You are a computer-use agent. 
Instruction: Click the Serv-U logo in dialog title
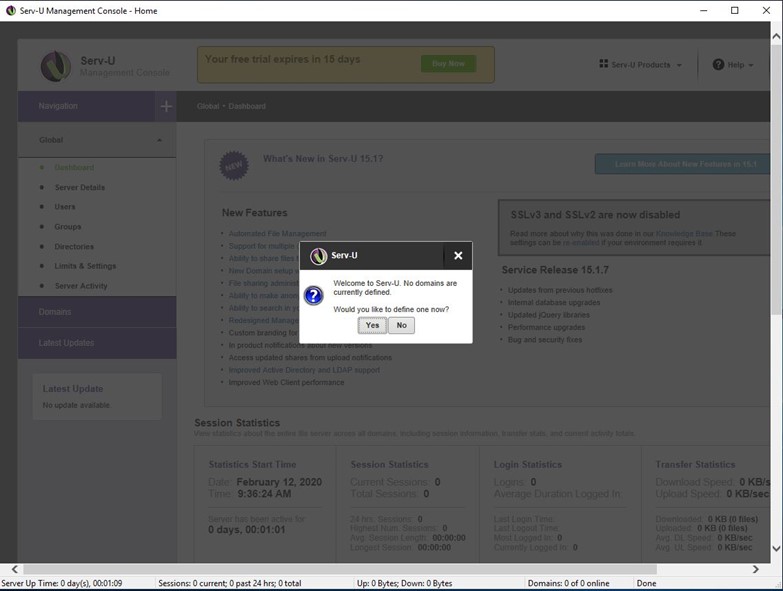(318, 256)
